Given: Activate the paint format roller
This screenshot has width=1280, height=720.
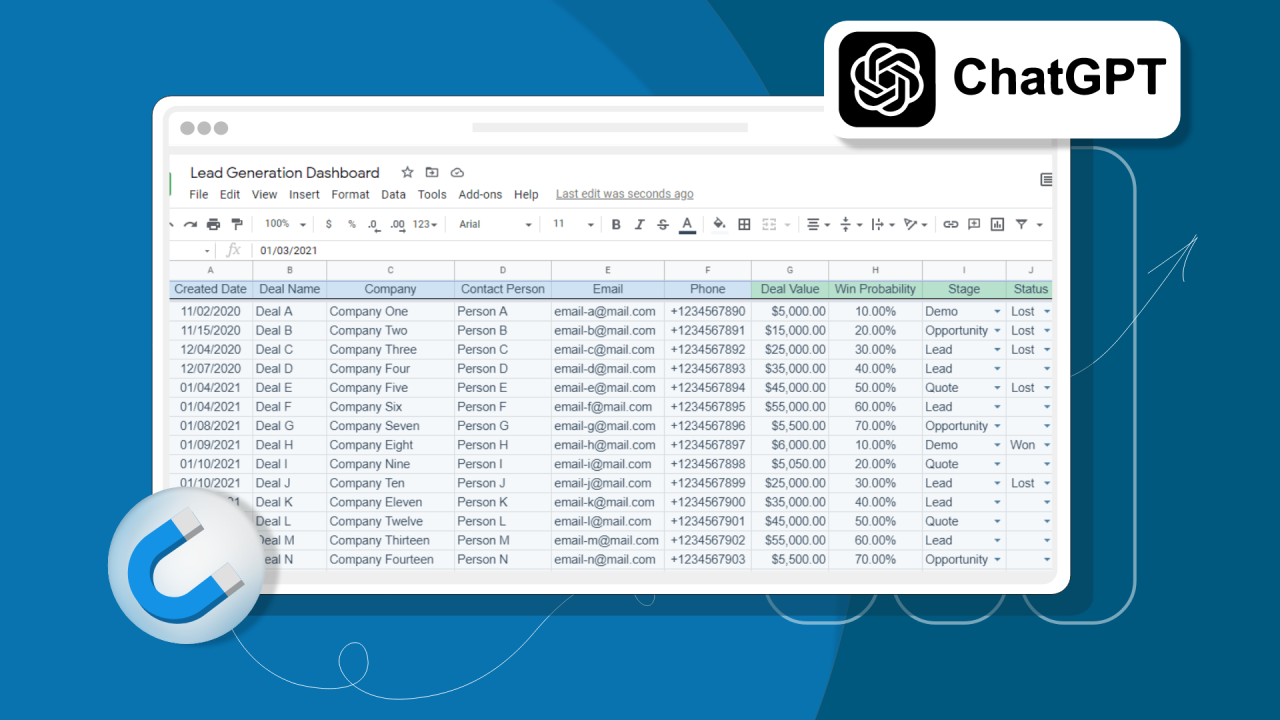Looking at the screenshot, I should 236,224.
